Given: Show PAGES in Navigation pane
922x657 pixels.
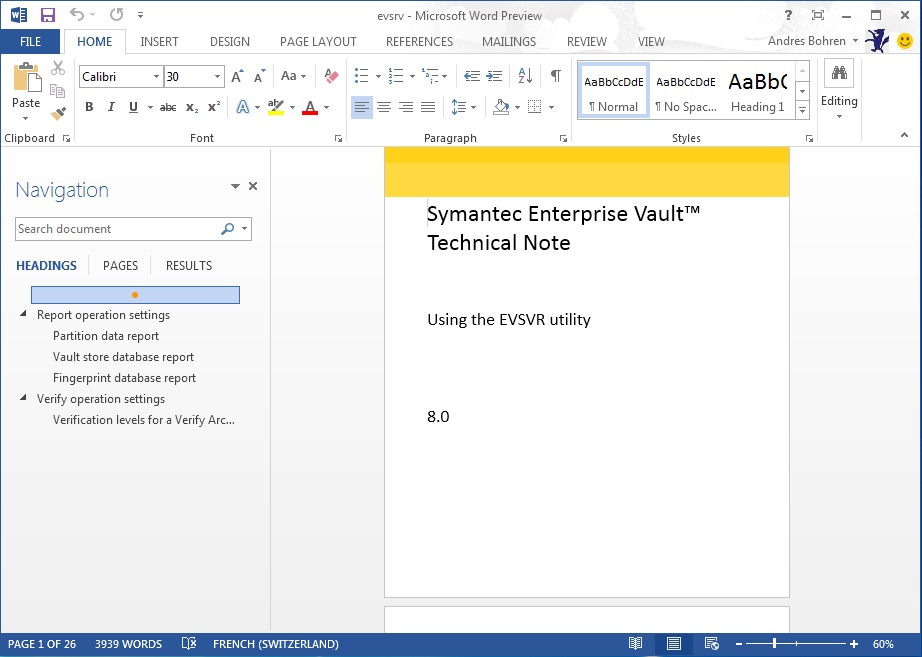Looking at the screenshot, I should click(x=121, y=266).
